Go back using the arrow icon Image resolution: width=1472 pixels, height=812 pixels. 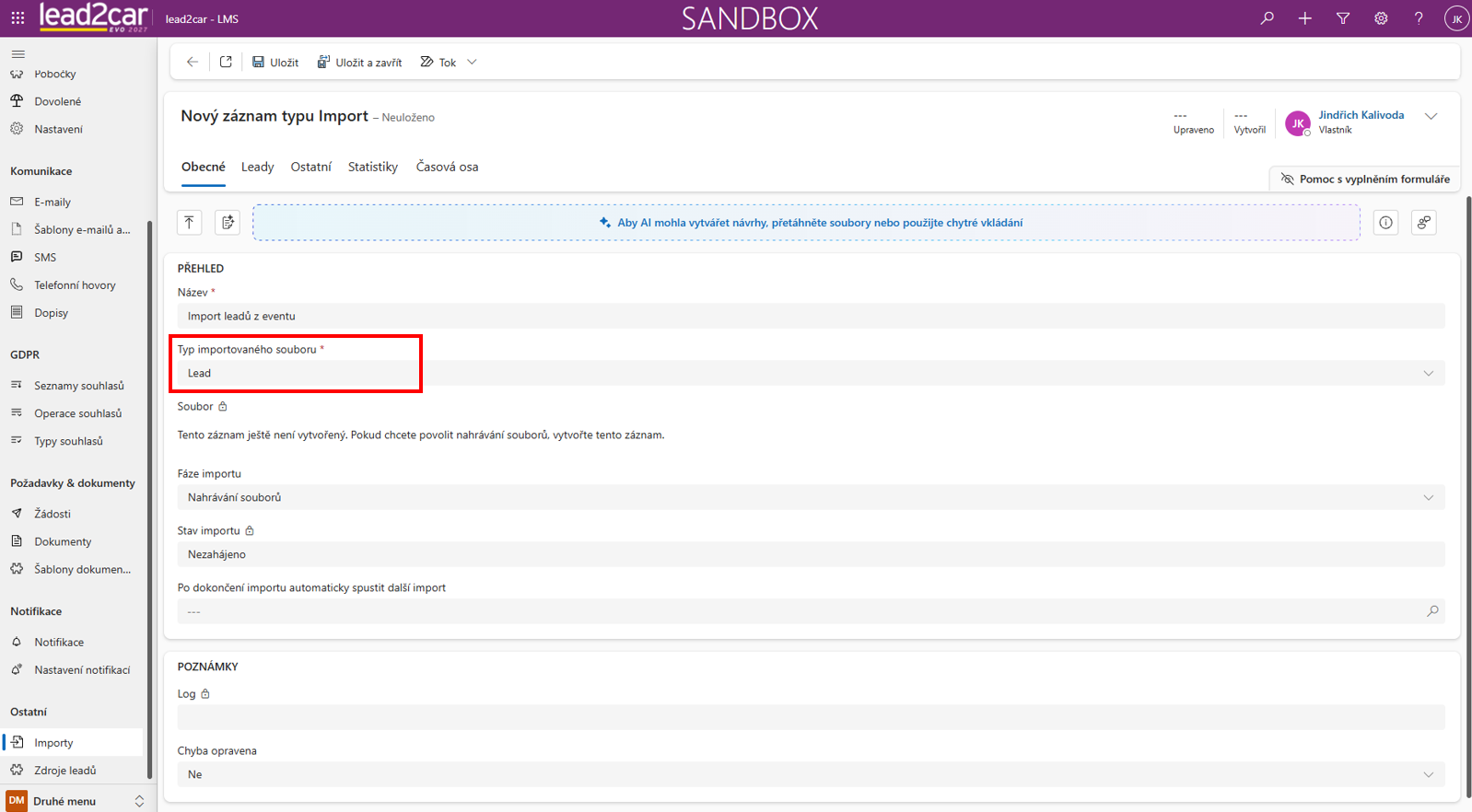point(192,62)
